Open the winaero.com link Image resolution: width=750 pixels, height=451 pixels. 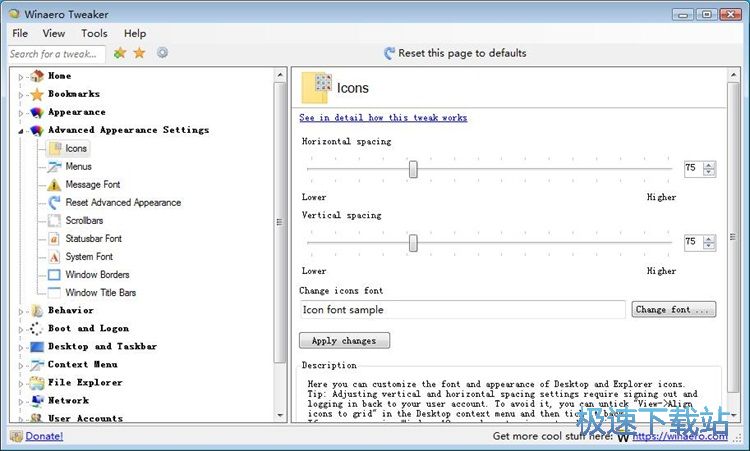coord(680,436)
